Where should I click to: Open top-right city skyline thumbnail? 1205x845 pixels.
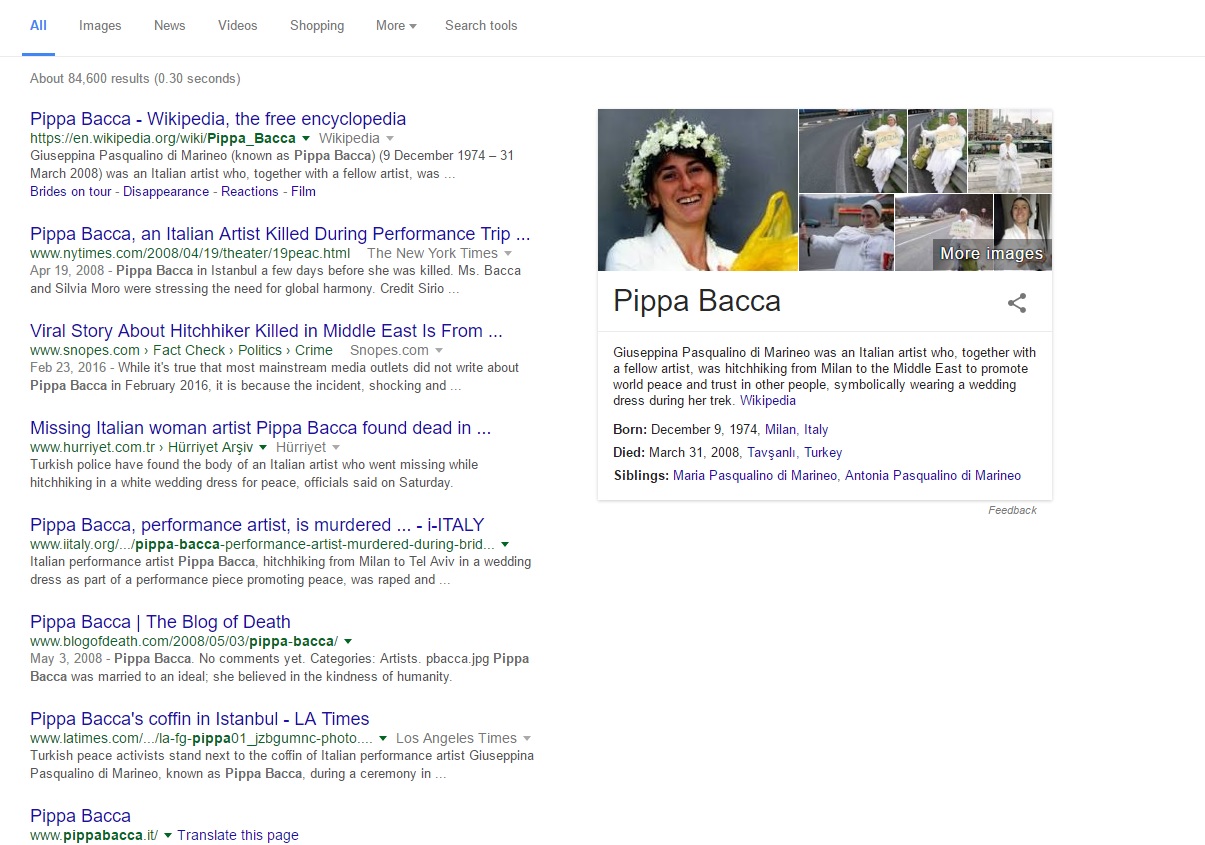pos(1010,151)
